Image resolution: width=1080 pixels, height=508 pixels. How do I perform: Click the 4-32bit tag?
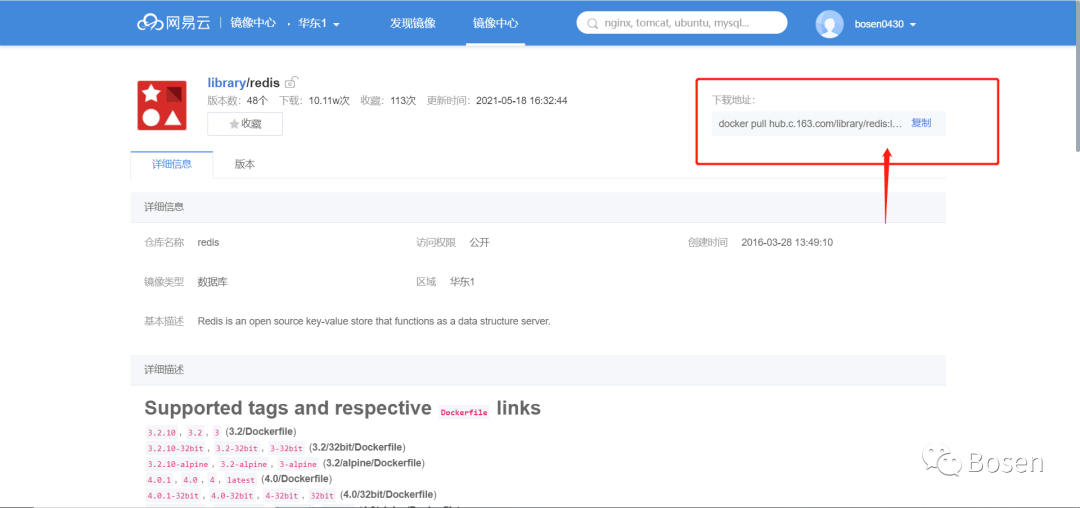pyautogui.click(x=280, y=496)
